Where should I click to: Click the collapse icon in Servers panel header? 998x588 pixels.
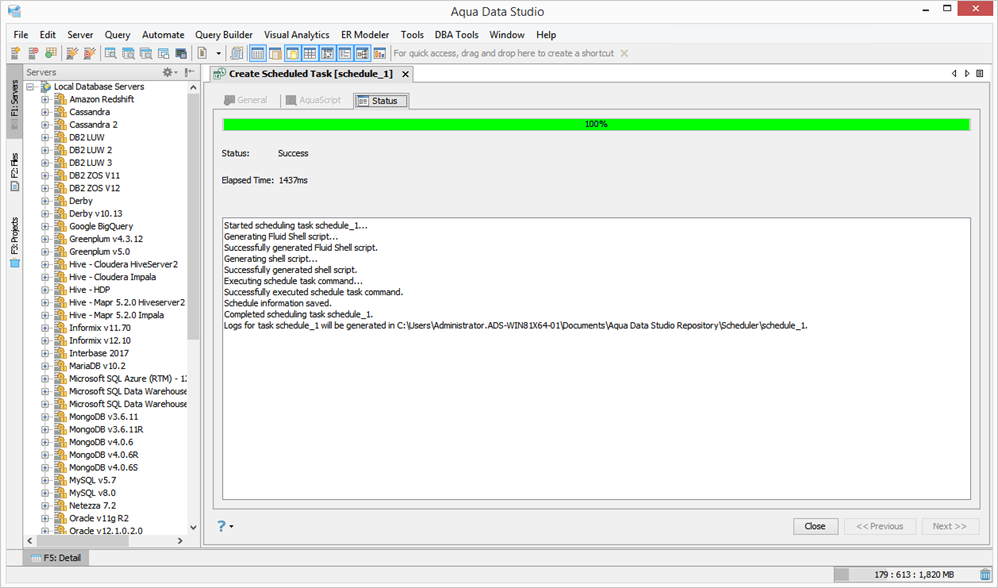pyautogui.click(x=189, y=73)
